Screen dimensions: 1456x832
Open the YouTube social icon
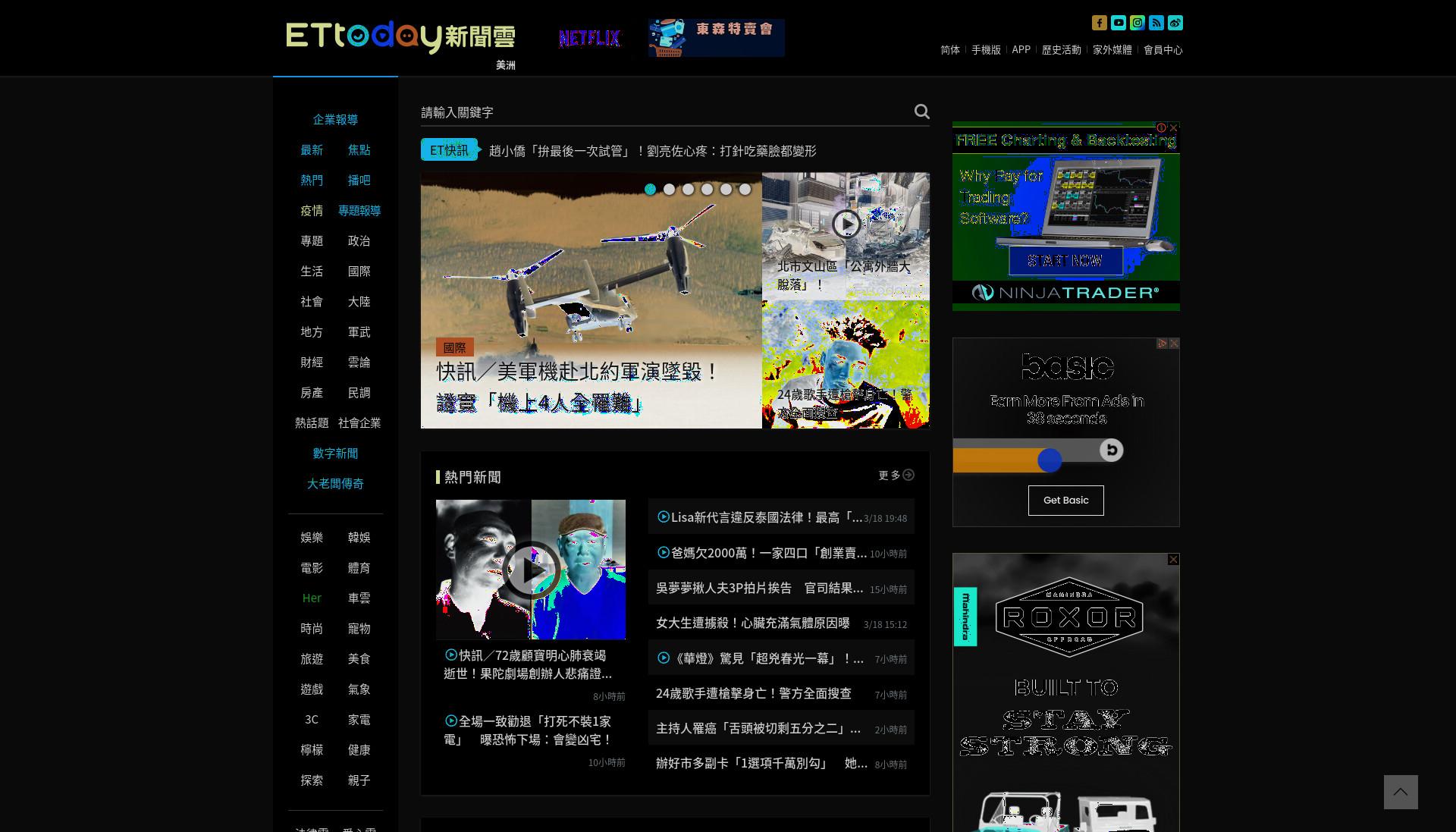(x=1119, y=23)
